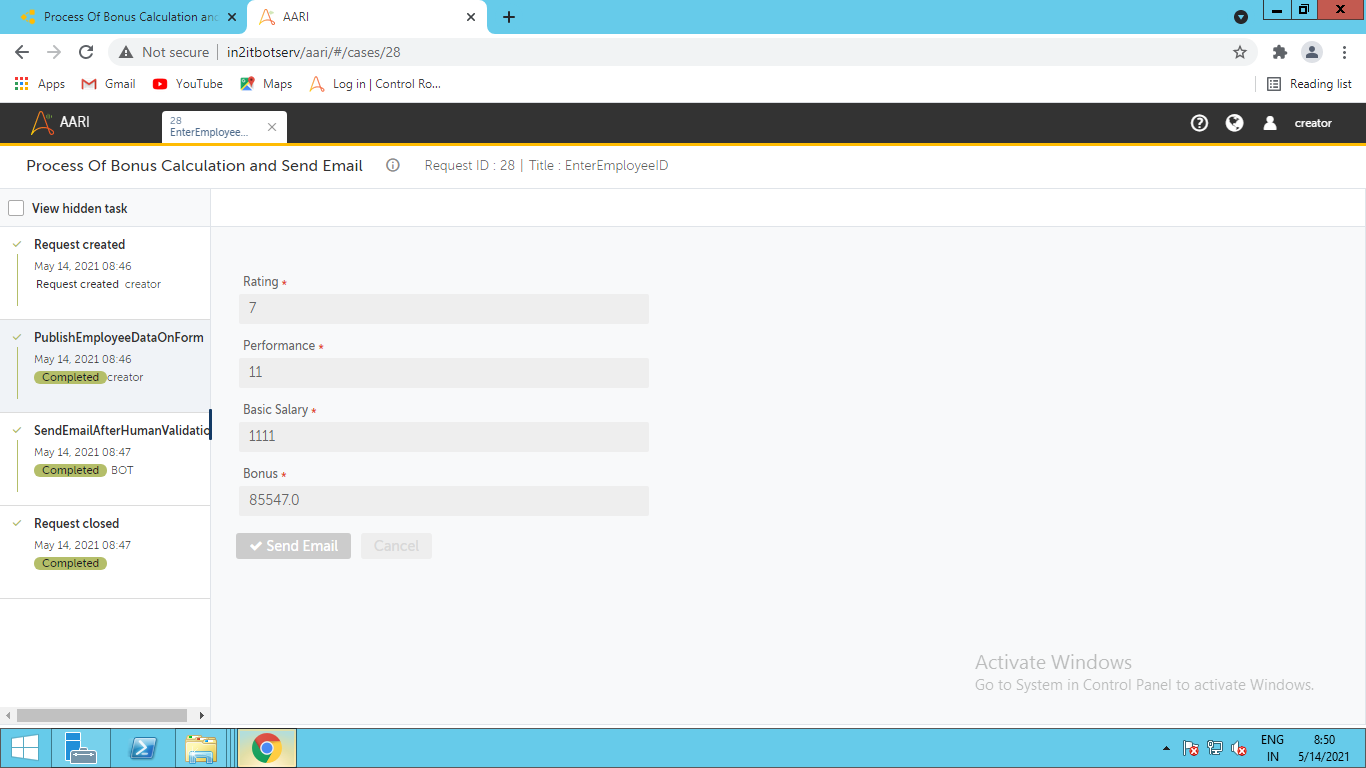Click the Request ID : 28 text
Viewport: 1366px width, 768px height.
coord(470,165)
